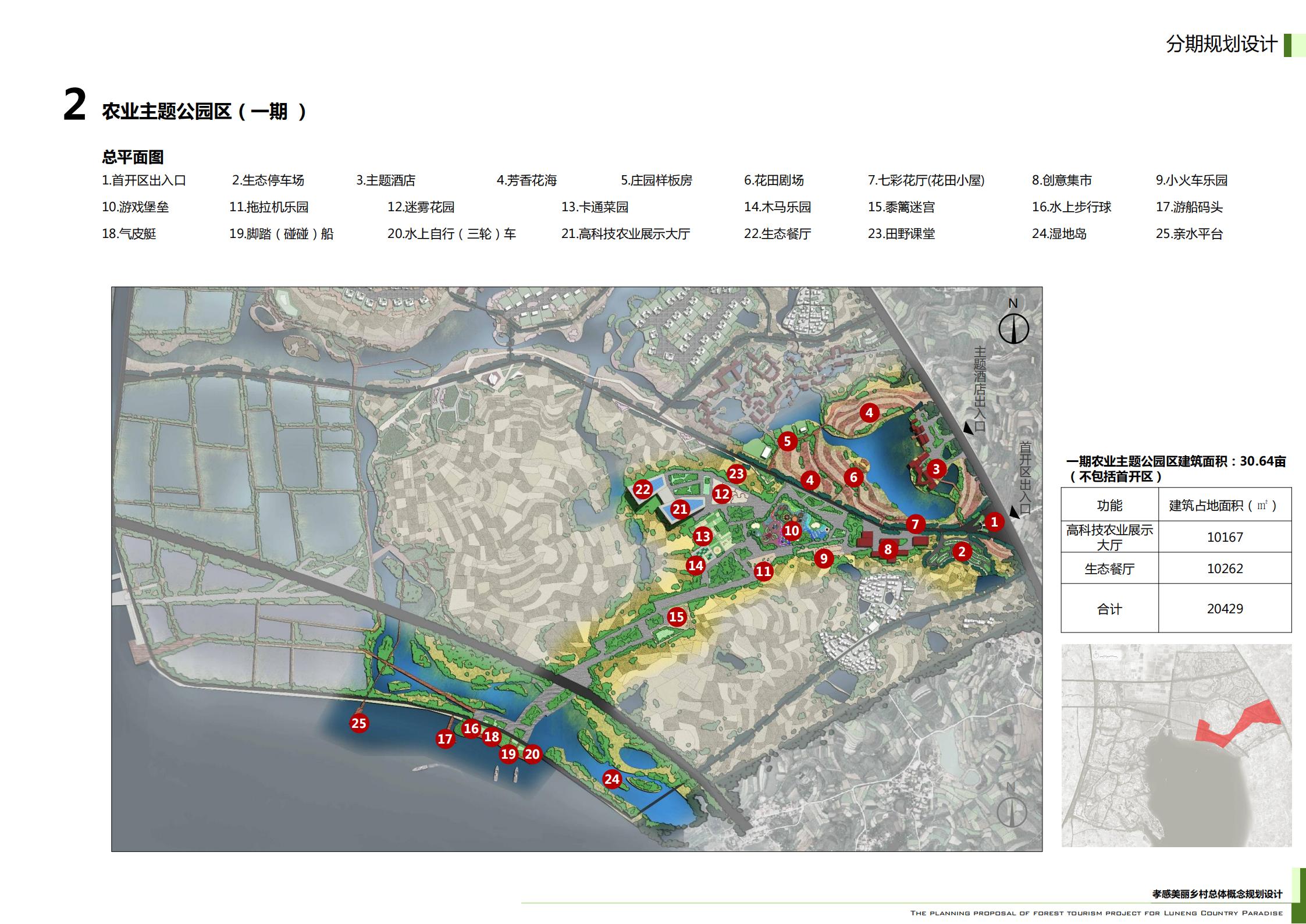Click page header '分期规划设计'
The width and height of the screenshot is (1306, 924).
(1222, 44)
